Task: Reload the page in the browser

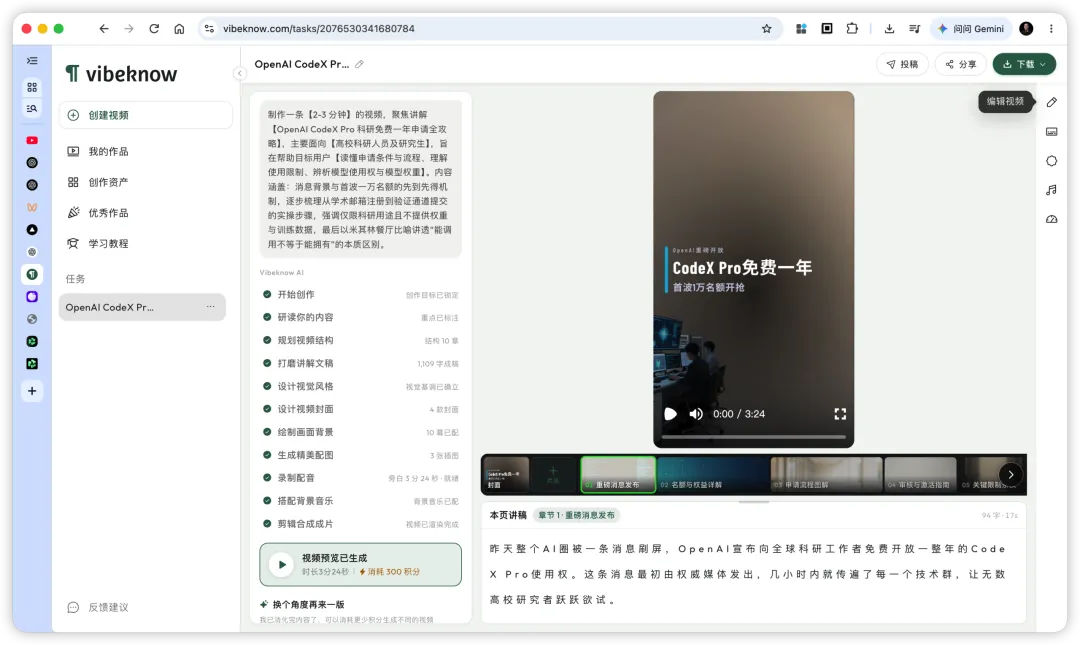Action: pos(154,28)
